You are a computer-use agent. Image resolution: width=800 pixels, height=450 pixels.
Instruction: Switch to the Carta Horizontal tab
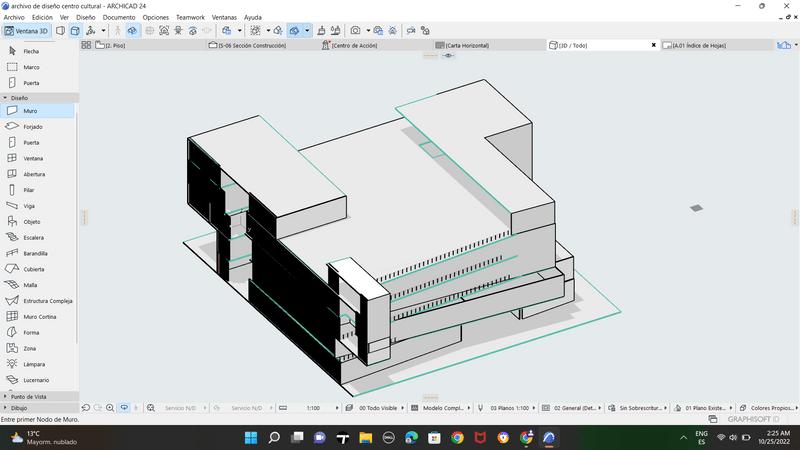(468, 45)
